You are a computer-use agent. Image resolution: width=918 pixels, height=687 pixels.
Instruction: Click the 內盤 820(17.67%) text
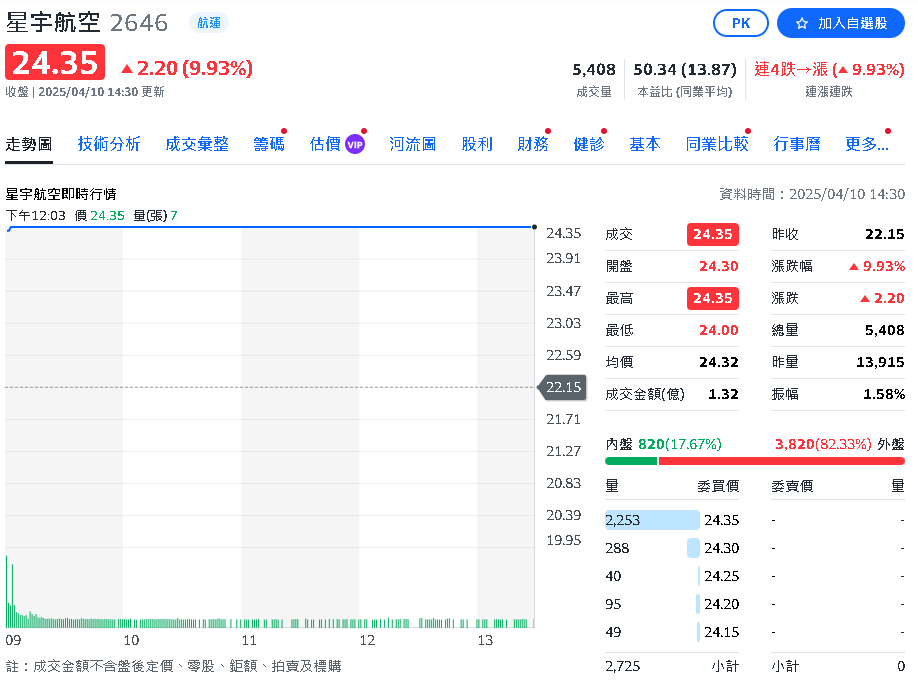coord(663,445)
